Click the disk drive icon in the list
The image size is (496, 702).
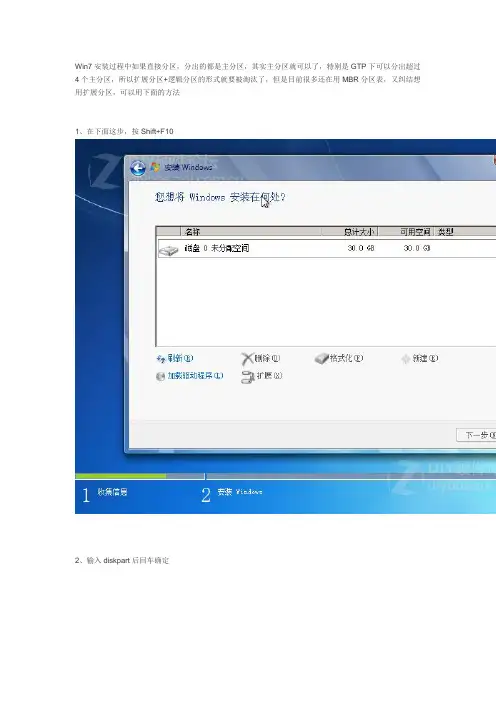click(x=168, y=251)
